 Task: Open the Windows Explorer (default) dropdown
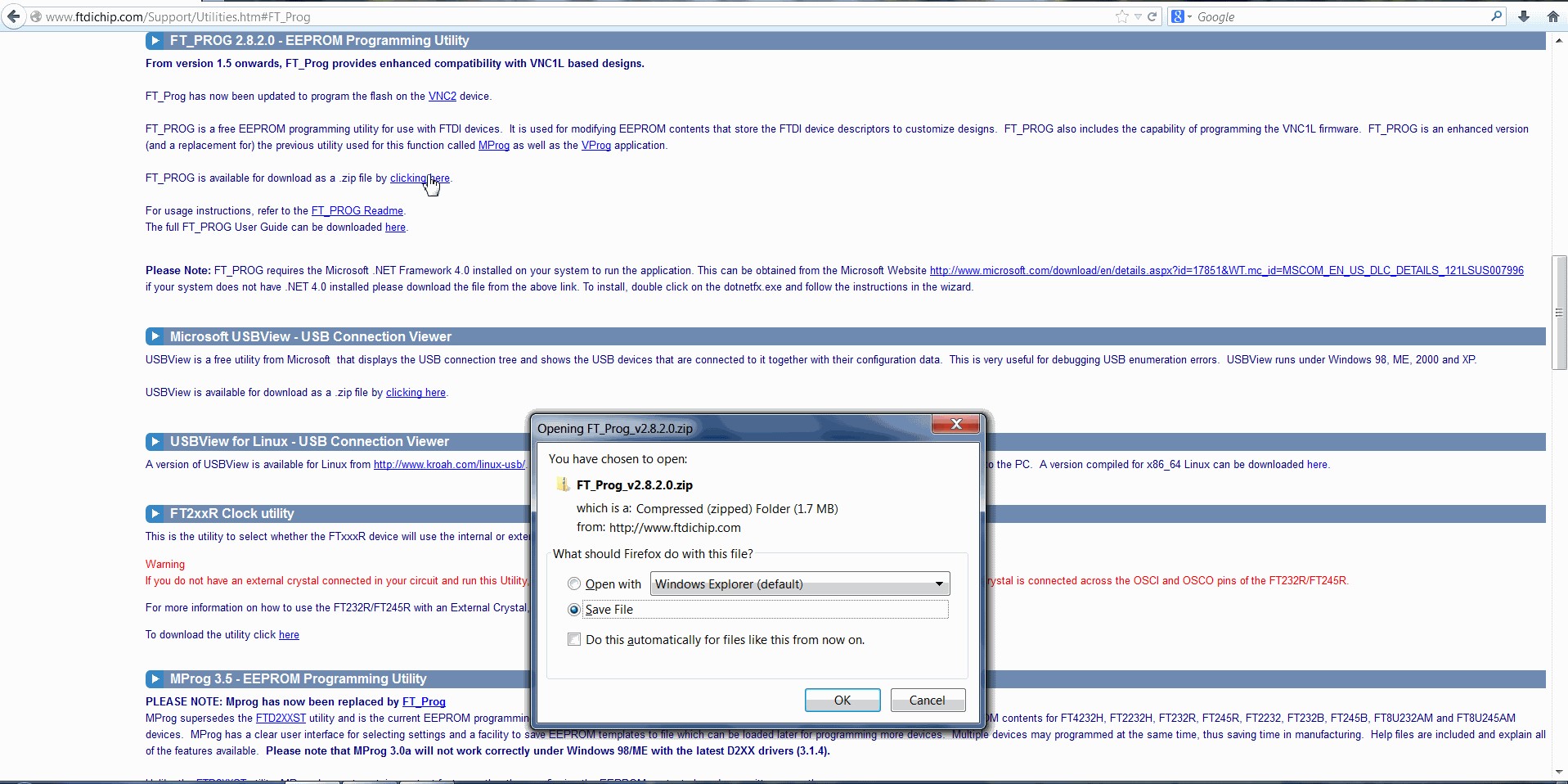[x=800, y=583]
